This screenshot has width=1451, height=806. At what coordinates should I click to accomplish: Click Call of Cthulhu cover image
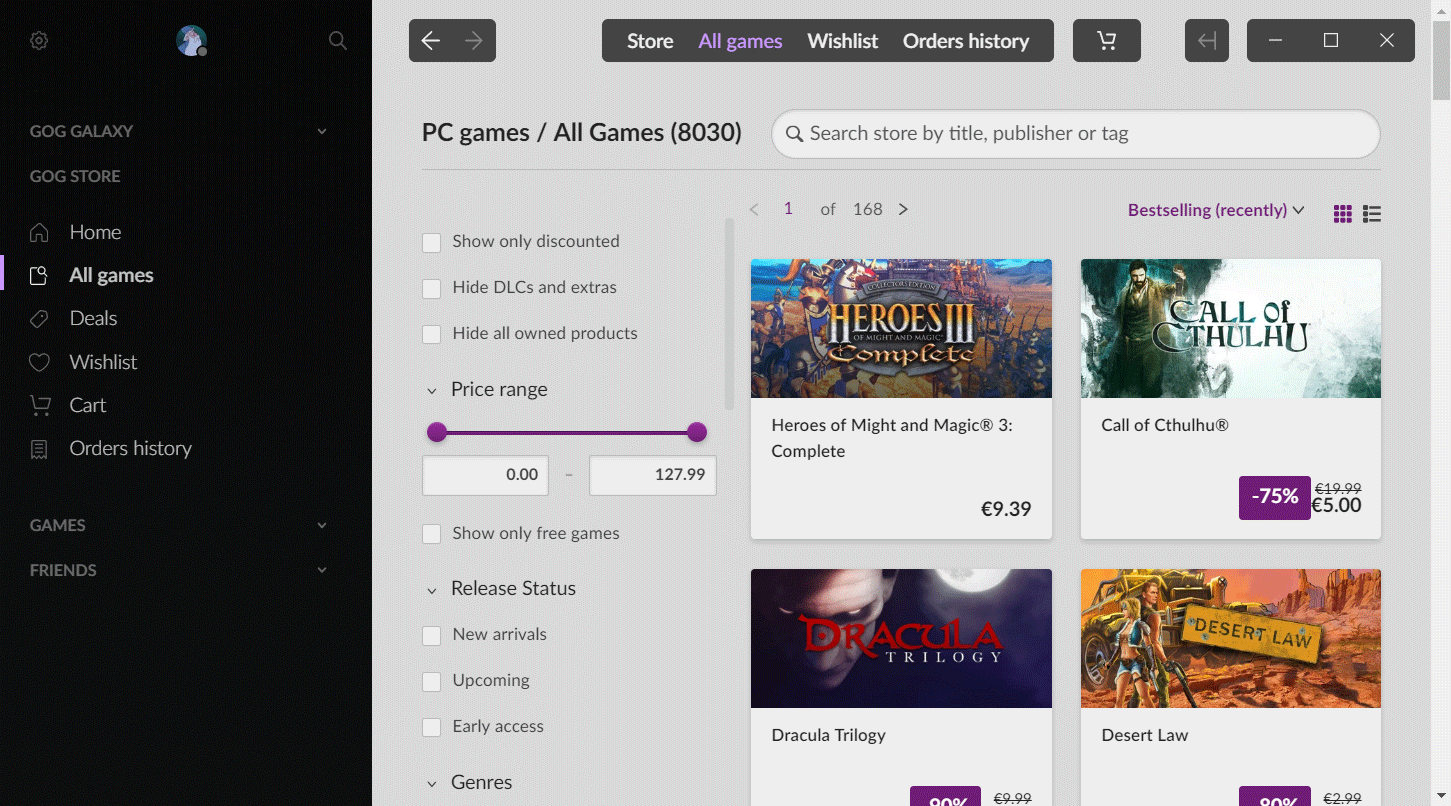click(x=1231, y=328)
